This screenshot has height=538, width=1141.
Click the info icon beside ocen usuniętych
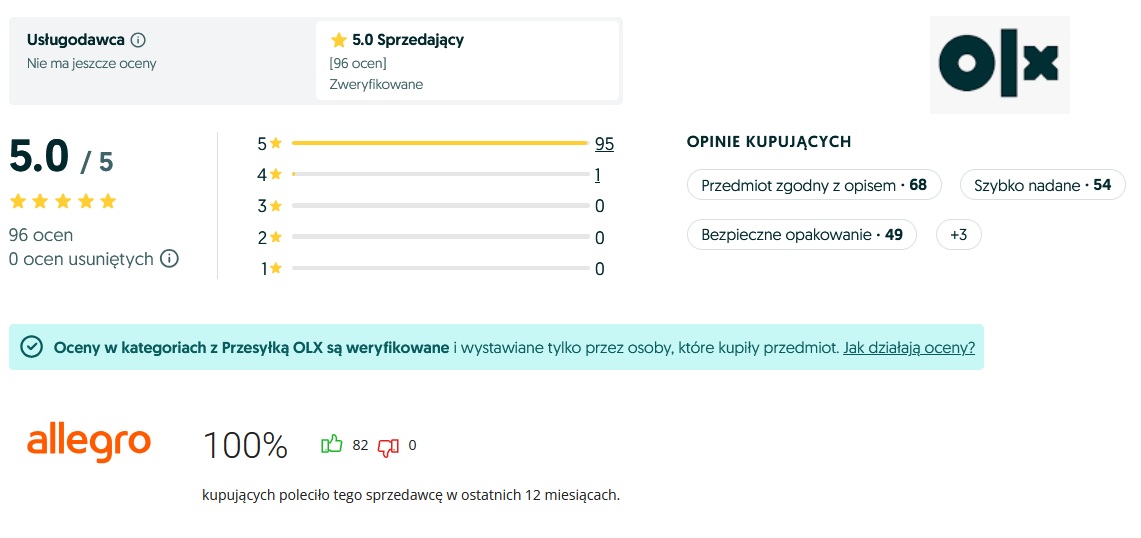point(170,259)
